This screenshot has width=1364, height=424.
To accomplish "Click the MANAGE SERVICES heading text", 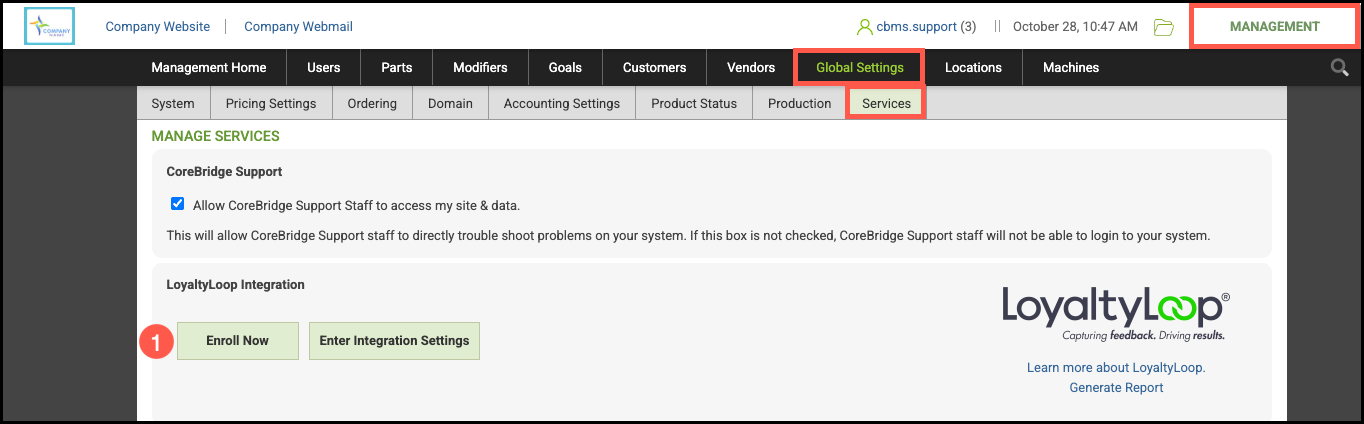I will [x=215, y=136].
